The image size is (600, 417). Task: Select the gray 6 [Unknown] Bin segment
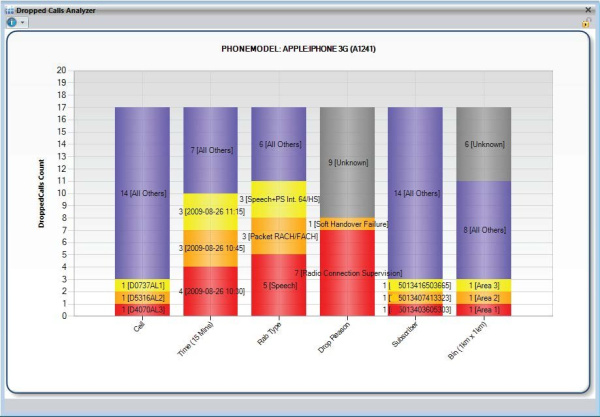point(484,144)
